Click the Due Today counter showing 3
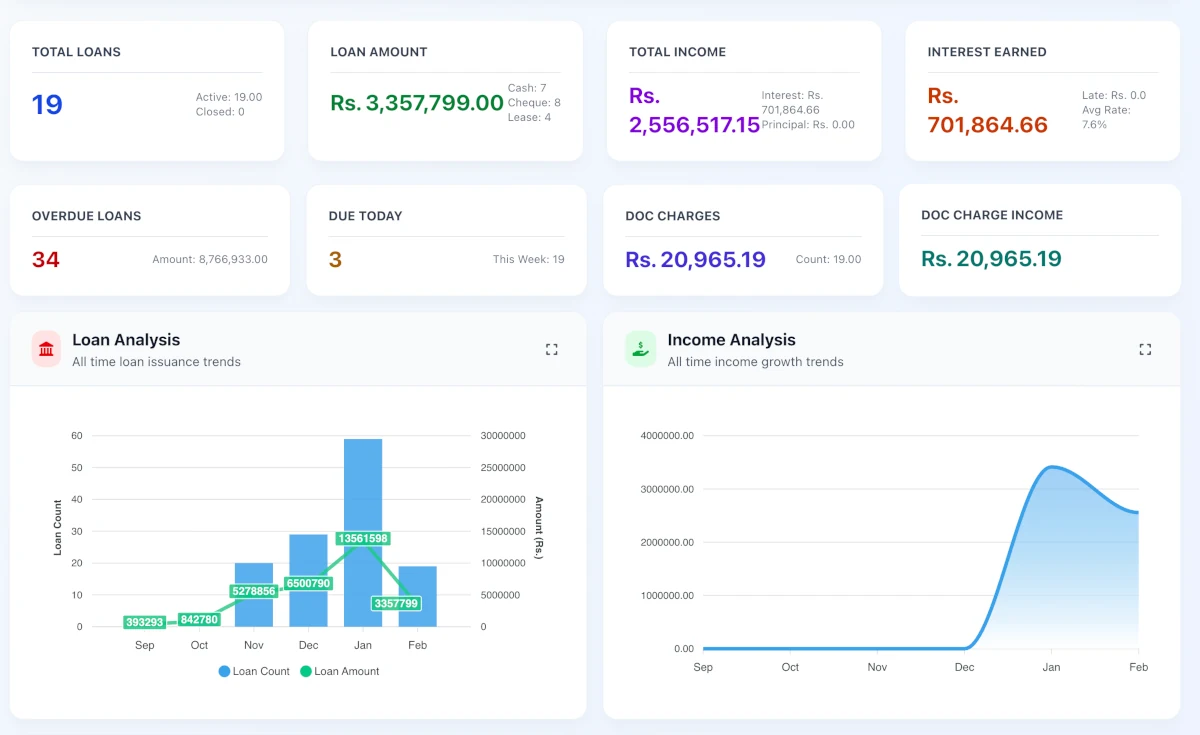Screen dimensions: 1200x735 click(x=333, y=259)
